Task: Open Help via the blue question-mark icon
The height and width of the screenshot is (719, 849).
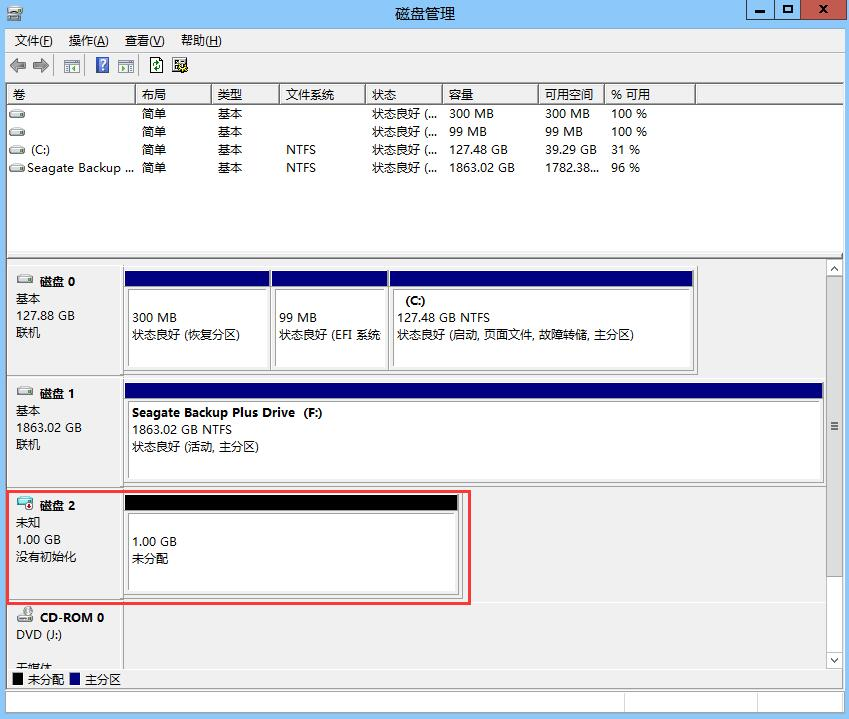Action: pyautogui.click(x=102, y=66)
